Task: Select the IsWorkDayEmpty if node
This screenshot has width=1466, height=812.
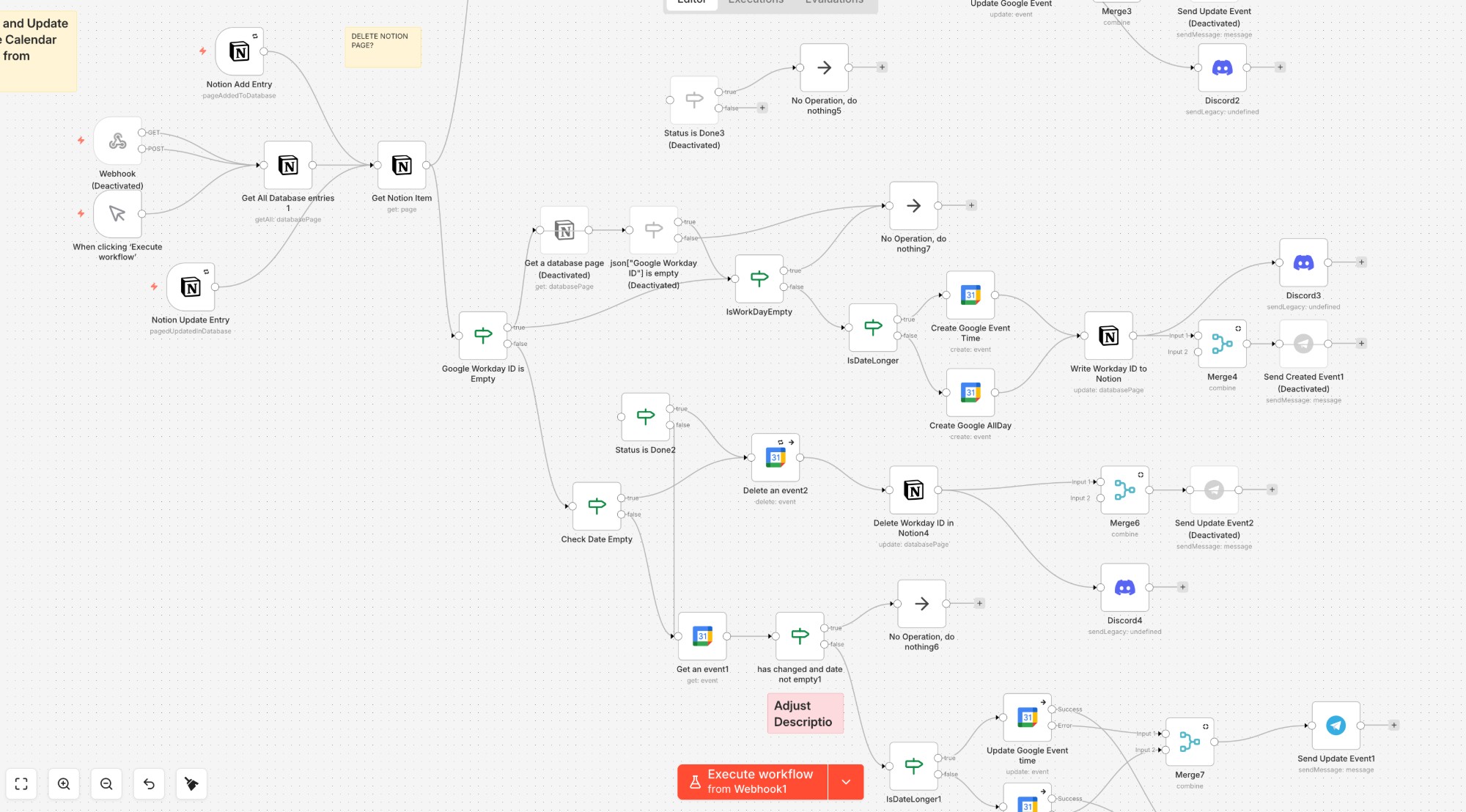Action: [x=759, y=278]
